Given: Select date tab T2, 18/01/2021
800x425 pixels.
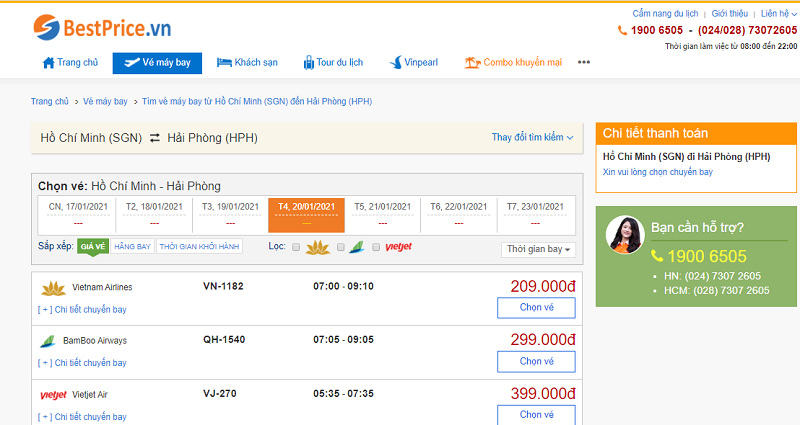Looking at the screenshot, I should pyautogui.click(x=154, y=214).
